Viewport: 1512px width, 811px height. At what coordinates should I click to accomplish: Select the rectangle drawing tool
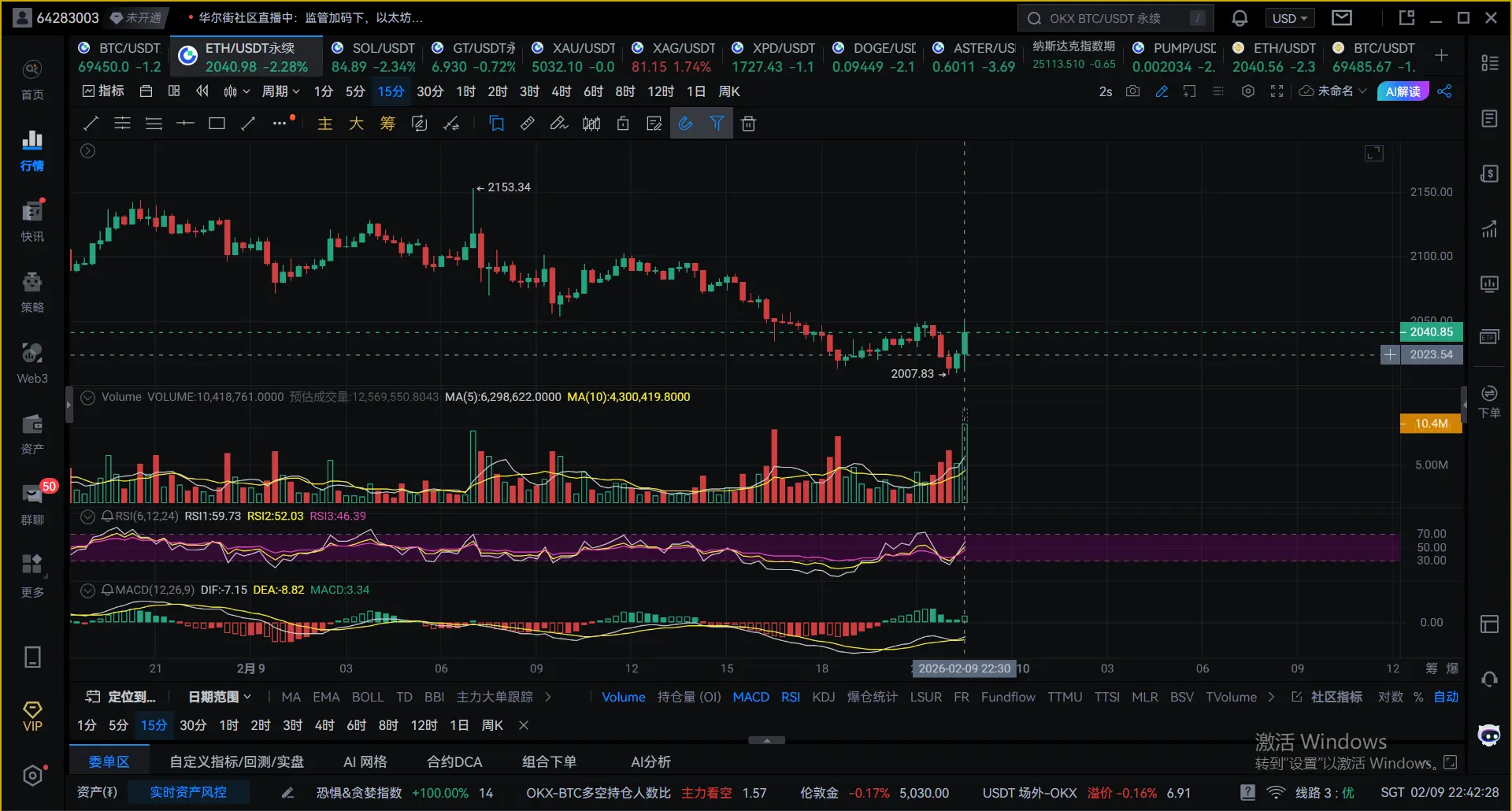pyautogui.click(x=217, y=124)
